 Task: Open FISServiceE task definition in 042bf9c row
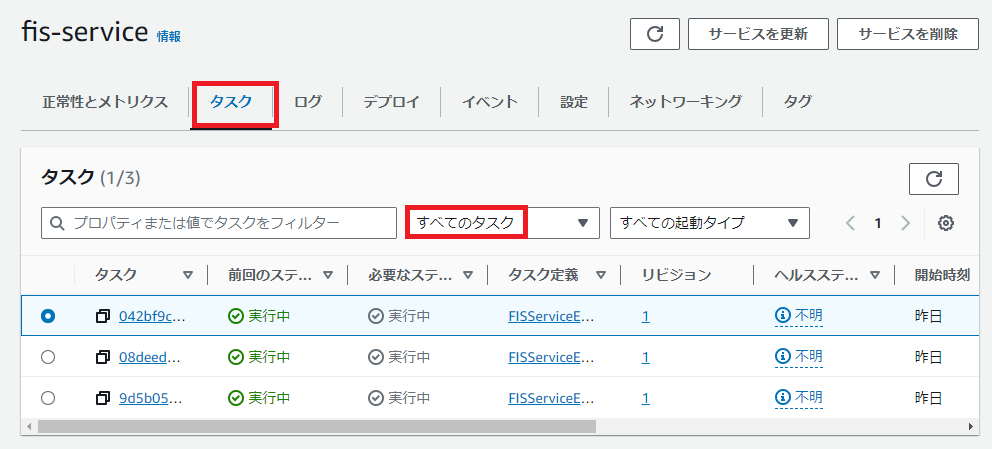551,316
